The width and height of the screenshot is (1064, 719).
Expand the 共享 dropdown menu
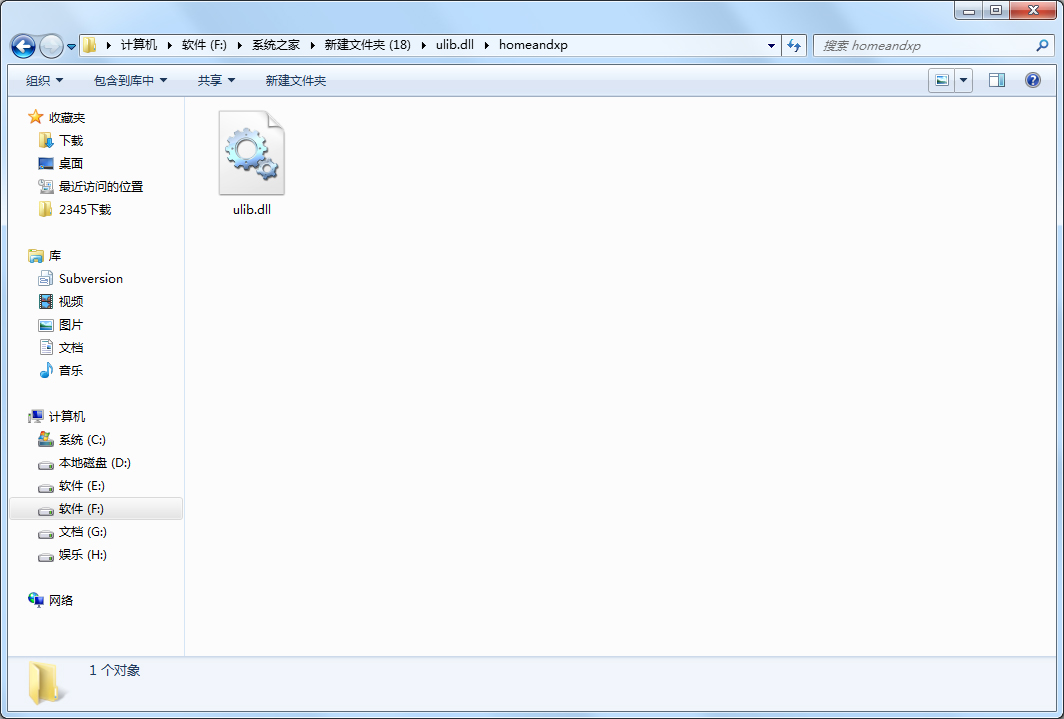coord(216,81)
